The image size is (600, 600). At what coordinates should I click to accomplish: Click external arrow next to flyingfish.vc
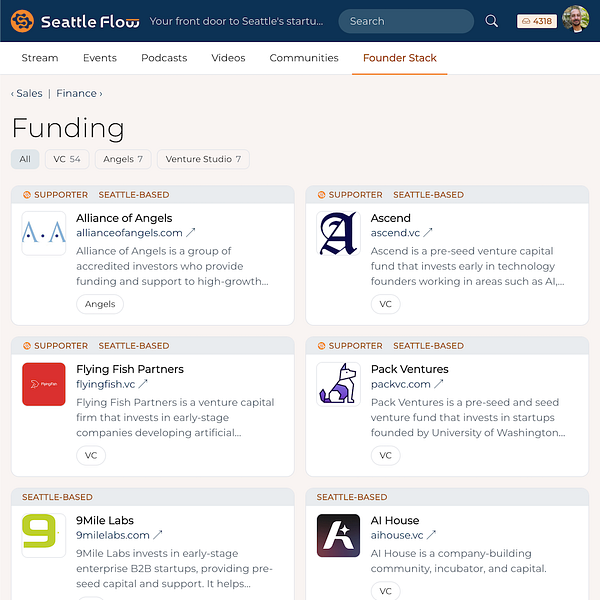(x=143, y=383)
